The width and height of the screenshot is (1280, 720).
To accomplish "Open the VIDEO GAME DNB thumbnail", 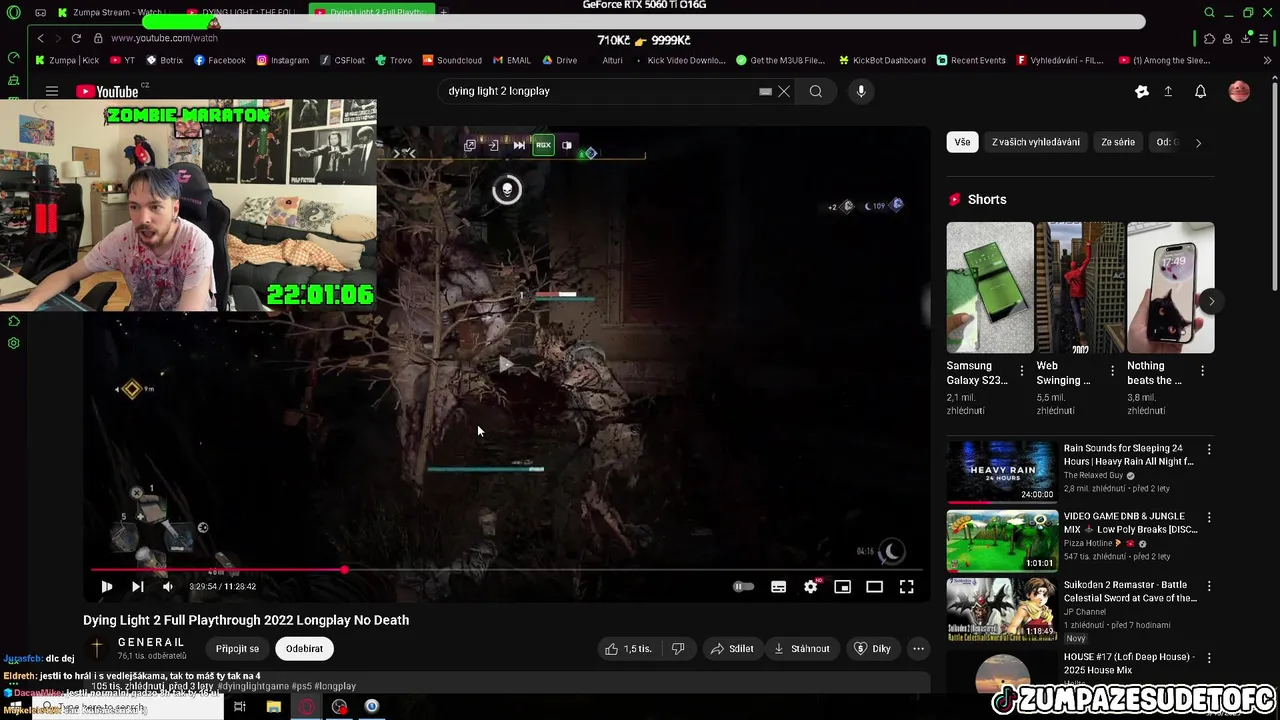I will pyautogui.click(x=1002, y=540).
